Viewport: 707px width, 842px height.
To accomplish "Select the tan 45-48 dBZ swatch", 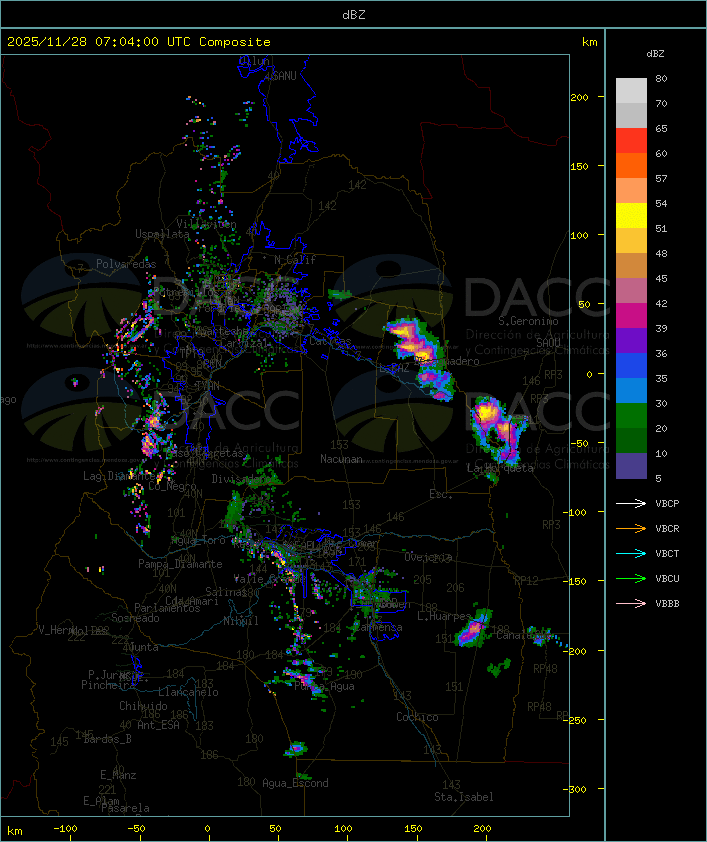I will pyautogui.click(x=631, y=265).
